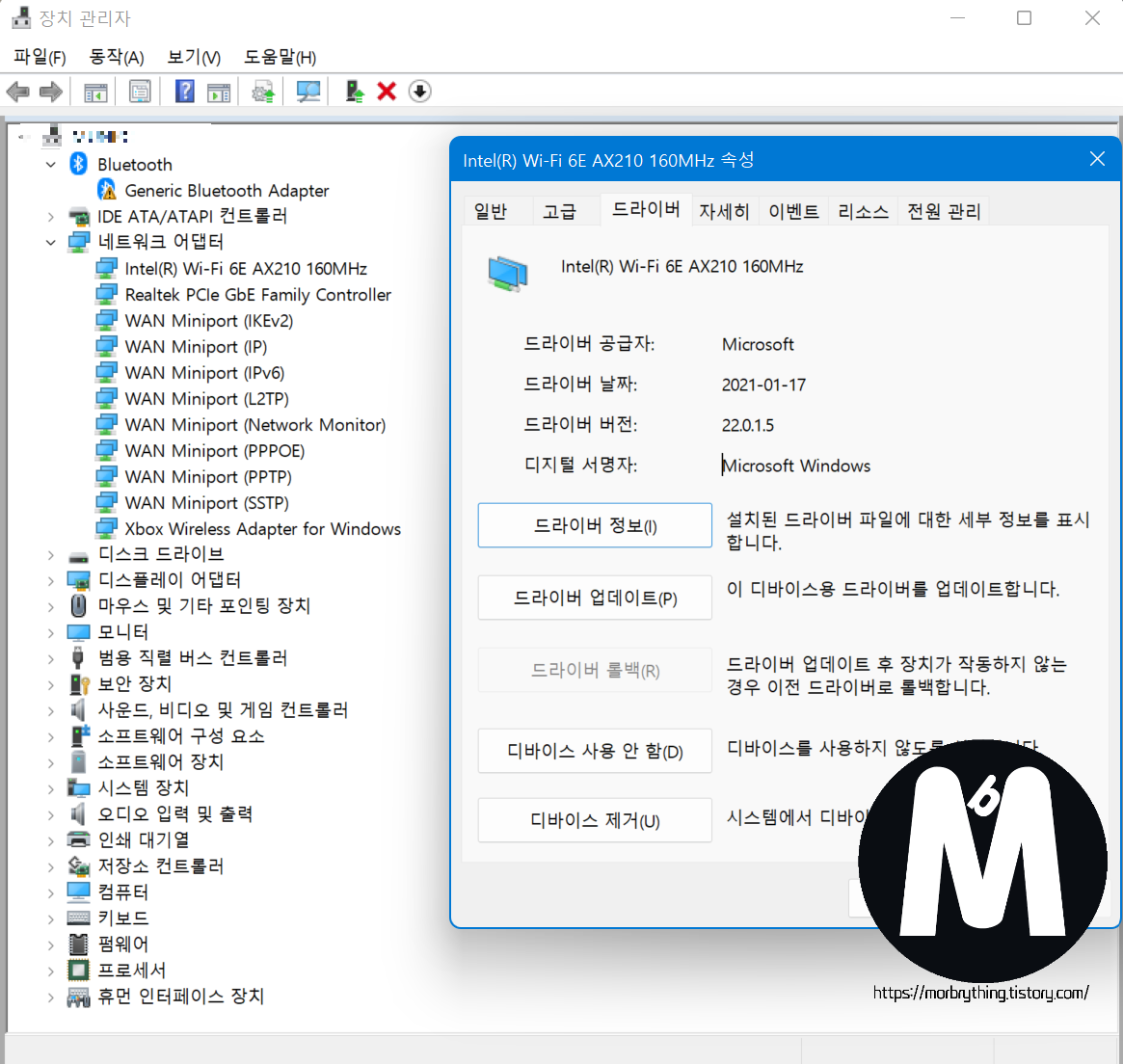The height and width of the screenshot is (1064, 1123).
Task: Expand the 오디오 입력 및 출력 category
Action: pyautogui.click(x=51, y=814)
